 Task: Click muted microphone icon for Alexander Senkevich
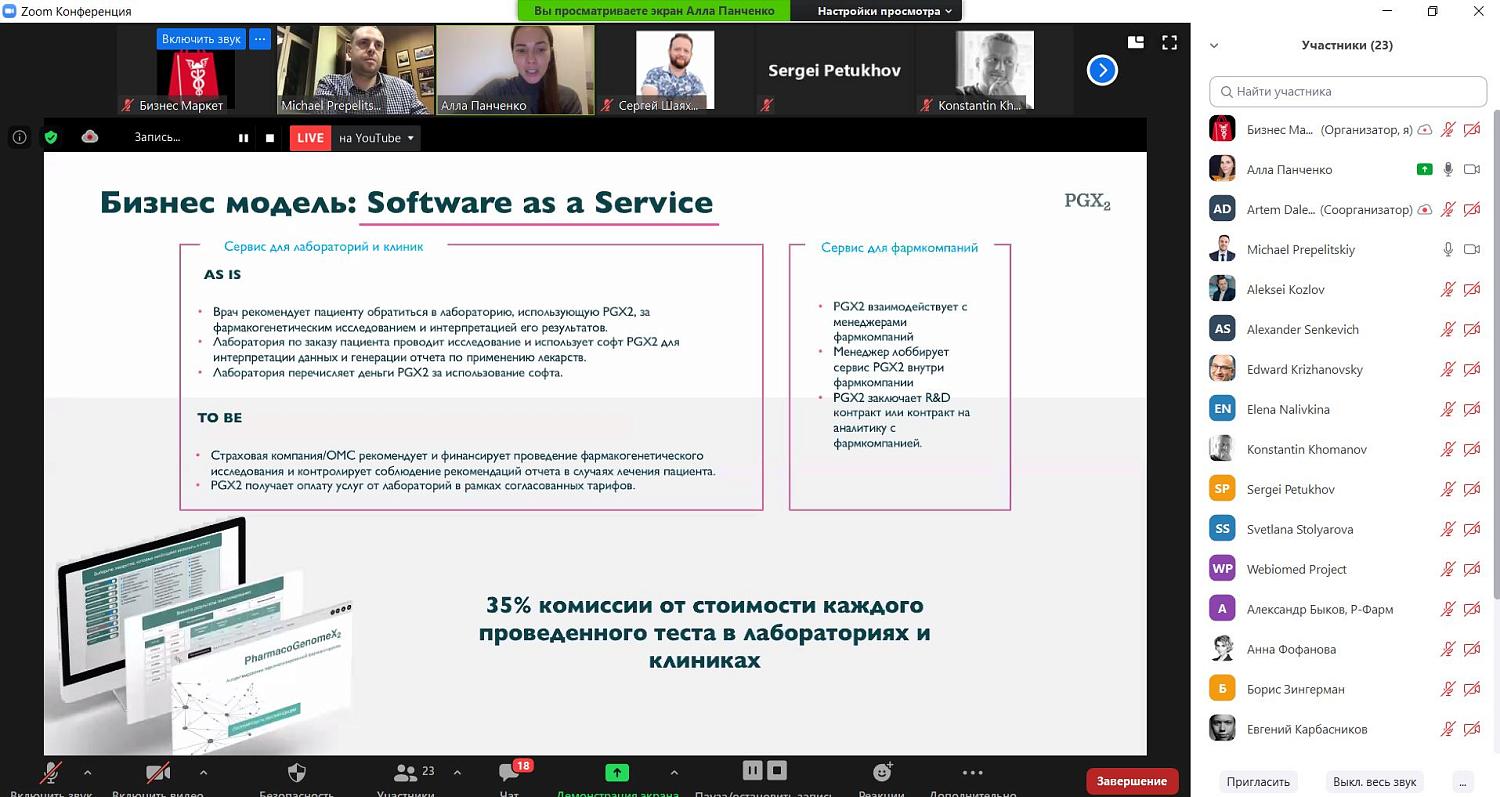click(x=1447, y=329)
